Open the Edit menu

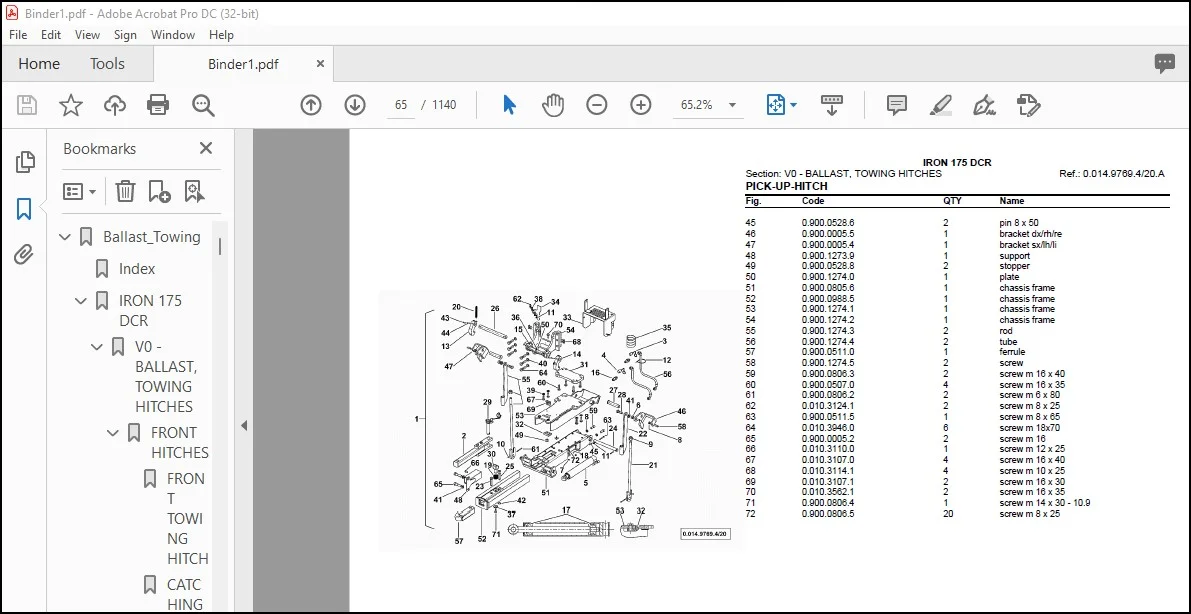[51, 35]
